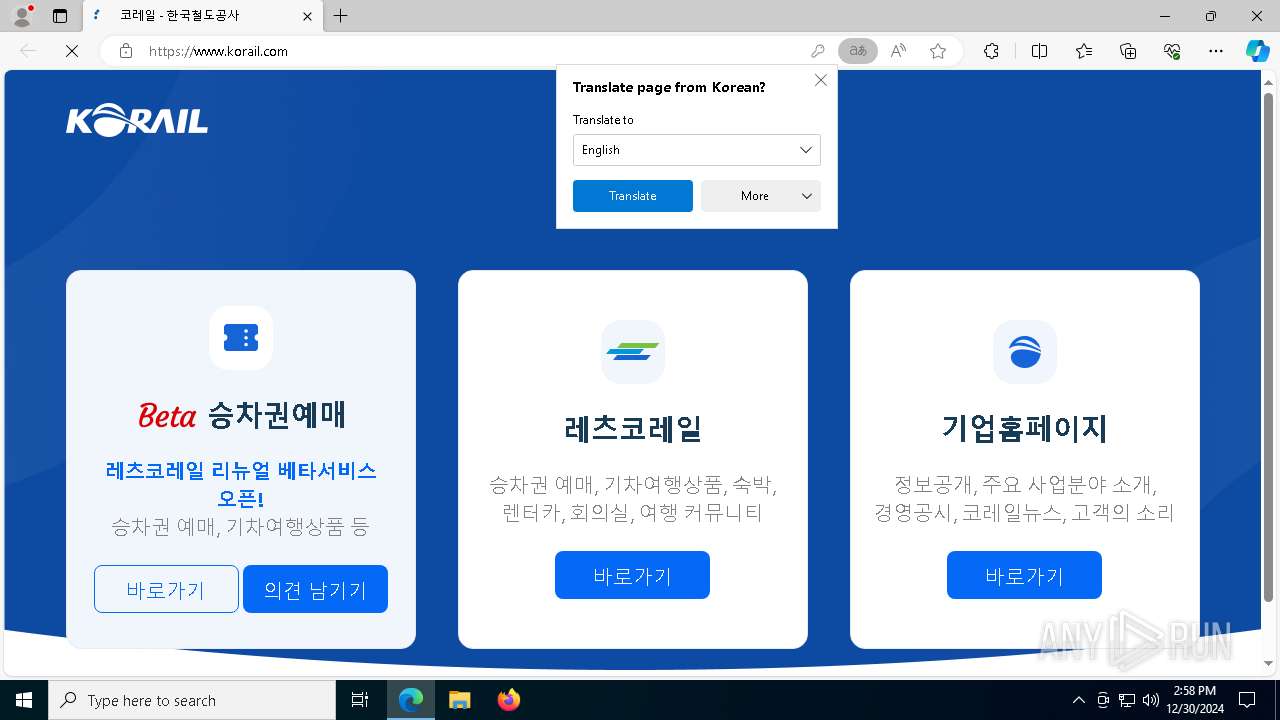Expand the Translate to English dropdown
This screenshot has width=1280, height=720.
[x=697, y=150]
